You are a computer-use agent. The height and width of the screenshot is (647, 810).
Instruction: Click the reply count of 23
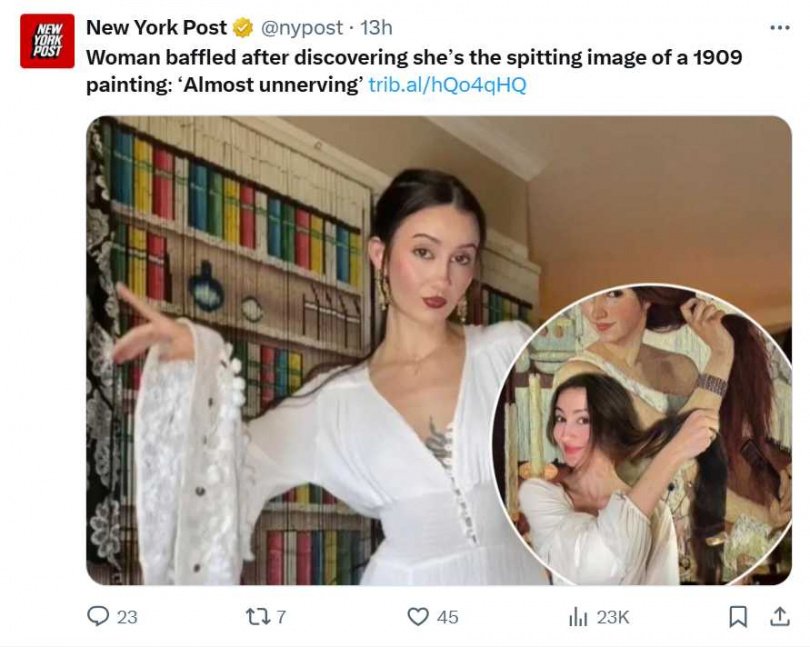127,617
